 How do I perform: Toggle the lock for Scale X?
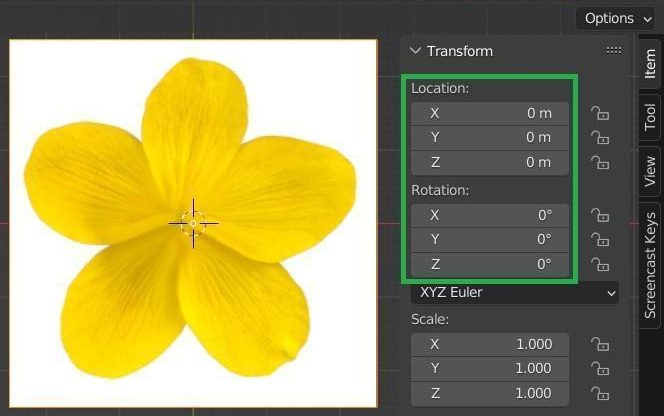pos(600,344)
